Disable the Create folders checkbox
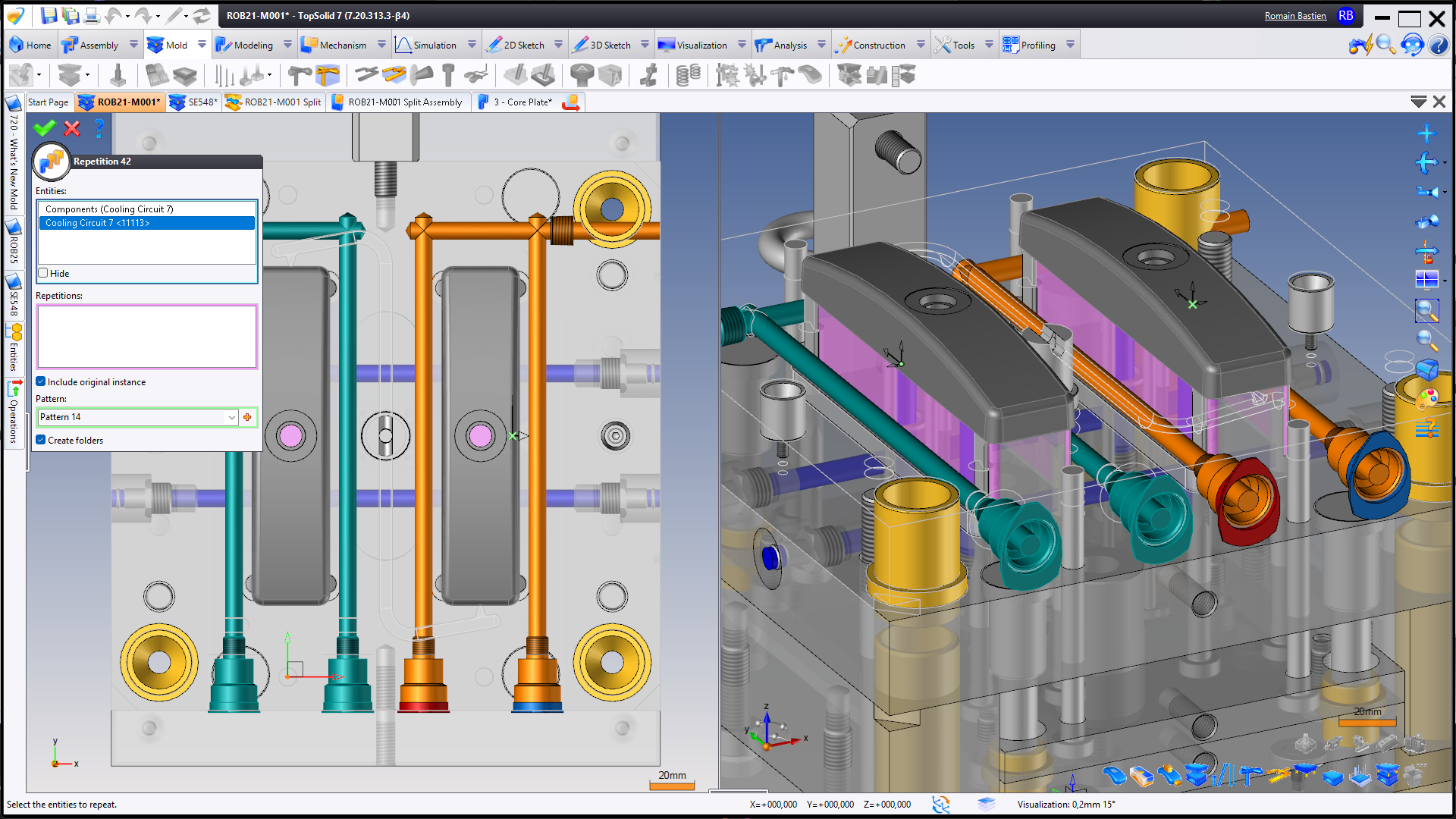Image resolution: width=1456 pixels, height=819 pixels. point(41,440)
